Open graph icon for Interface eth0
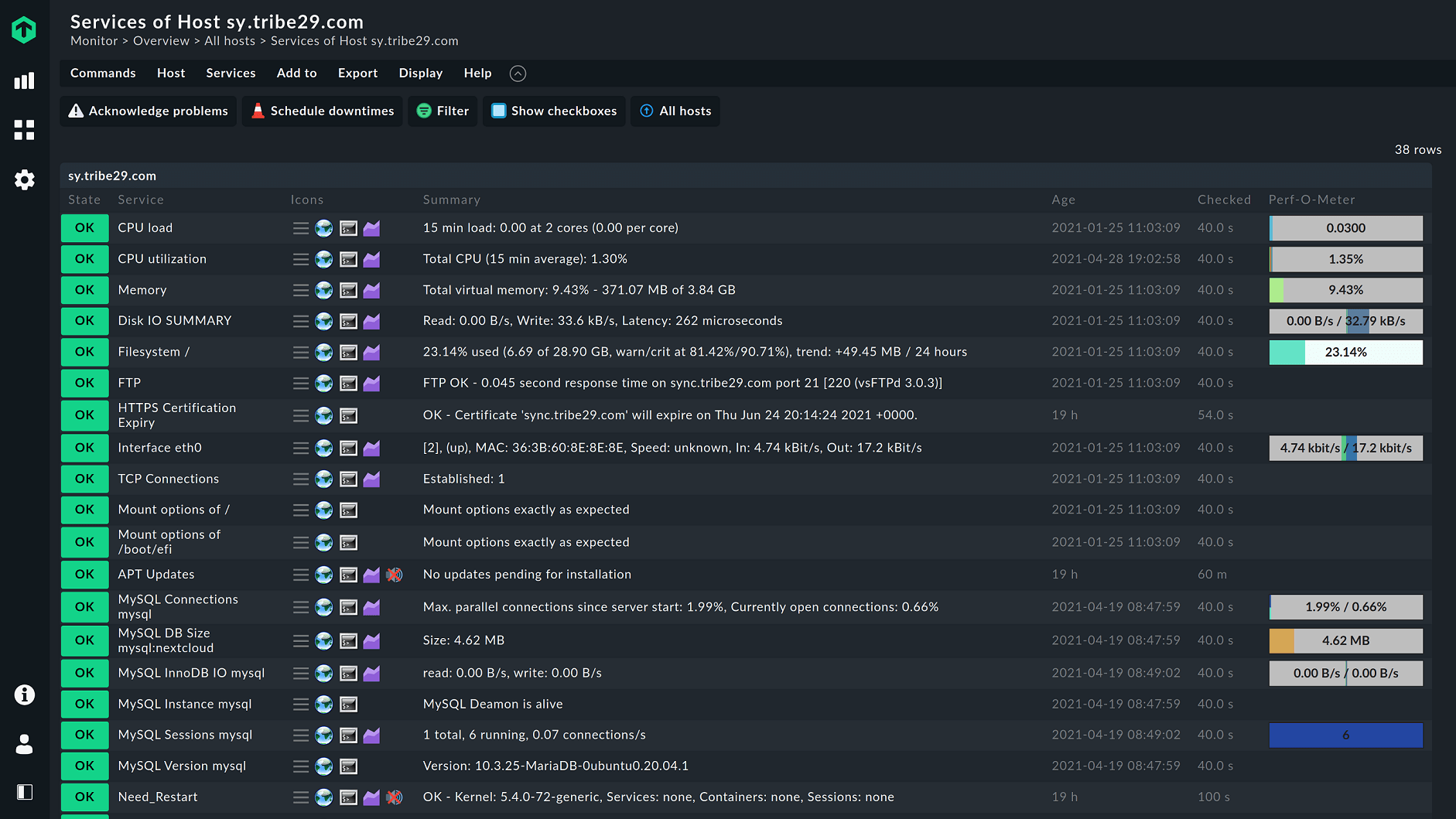1456x819 pixels. (372, 448)
